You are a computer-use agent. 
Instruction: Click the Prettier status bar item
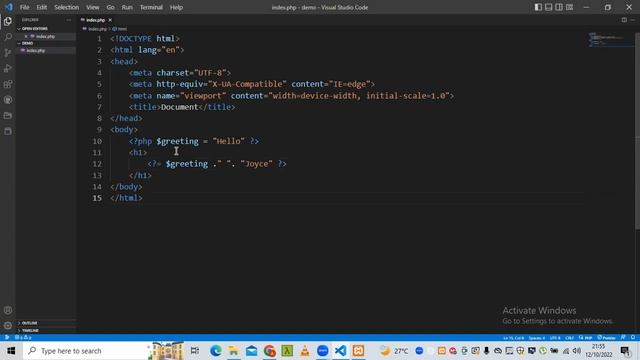coord(607,338)
